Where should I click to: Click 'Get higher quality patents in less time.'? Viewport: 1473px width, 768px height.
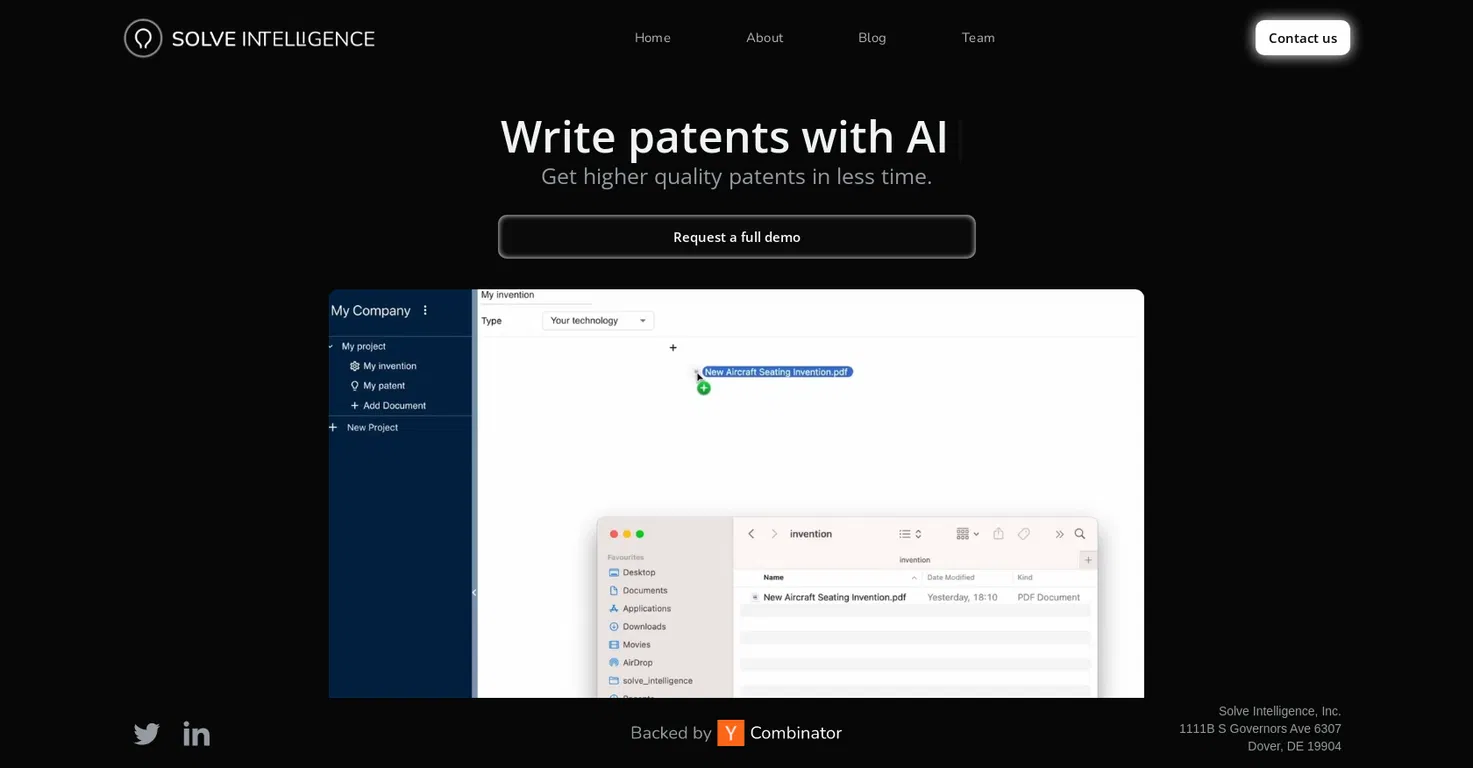coord(737,177)
